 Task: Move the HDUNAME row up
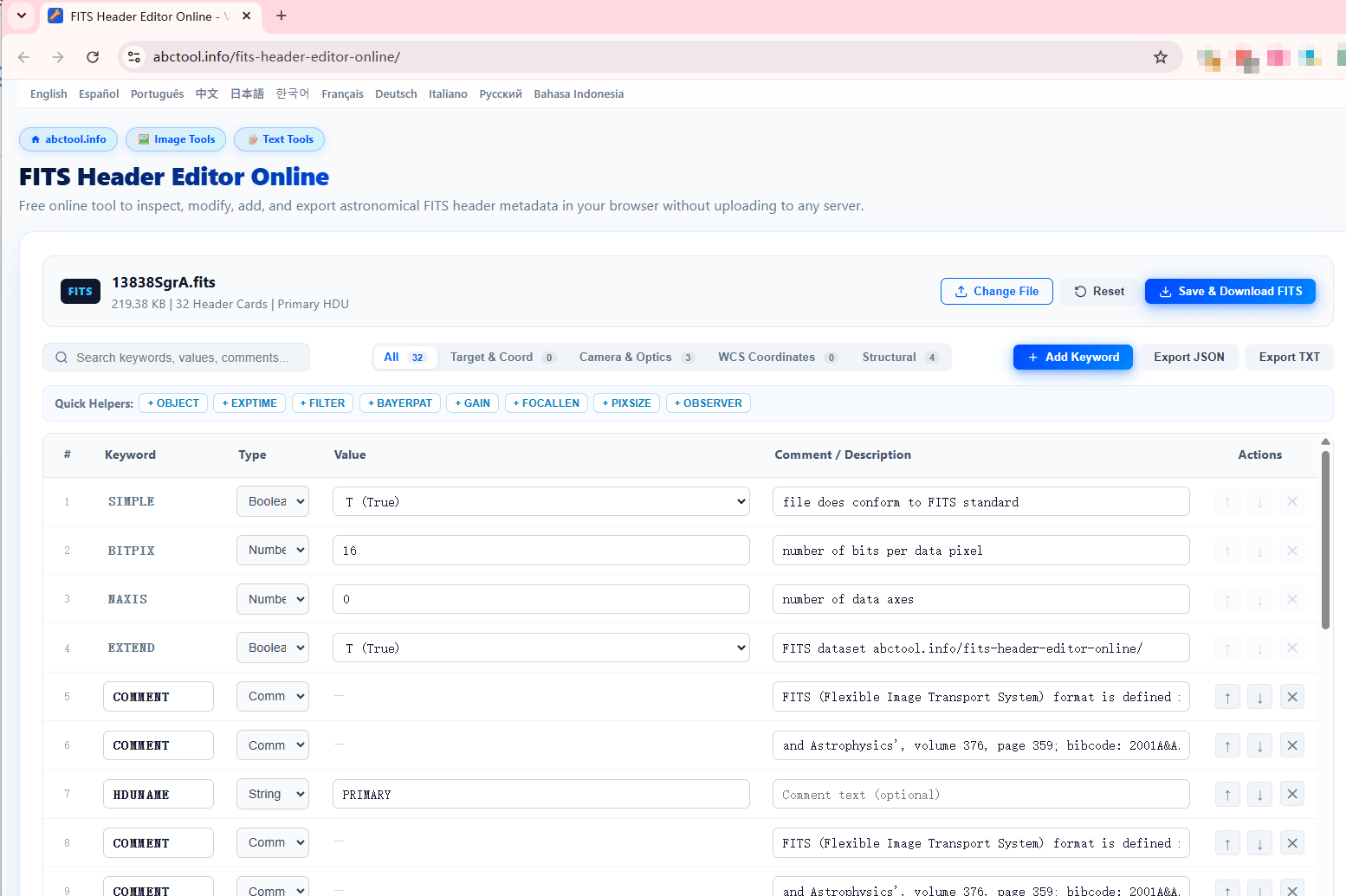(x=1227, y=795)
